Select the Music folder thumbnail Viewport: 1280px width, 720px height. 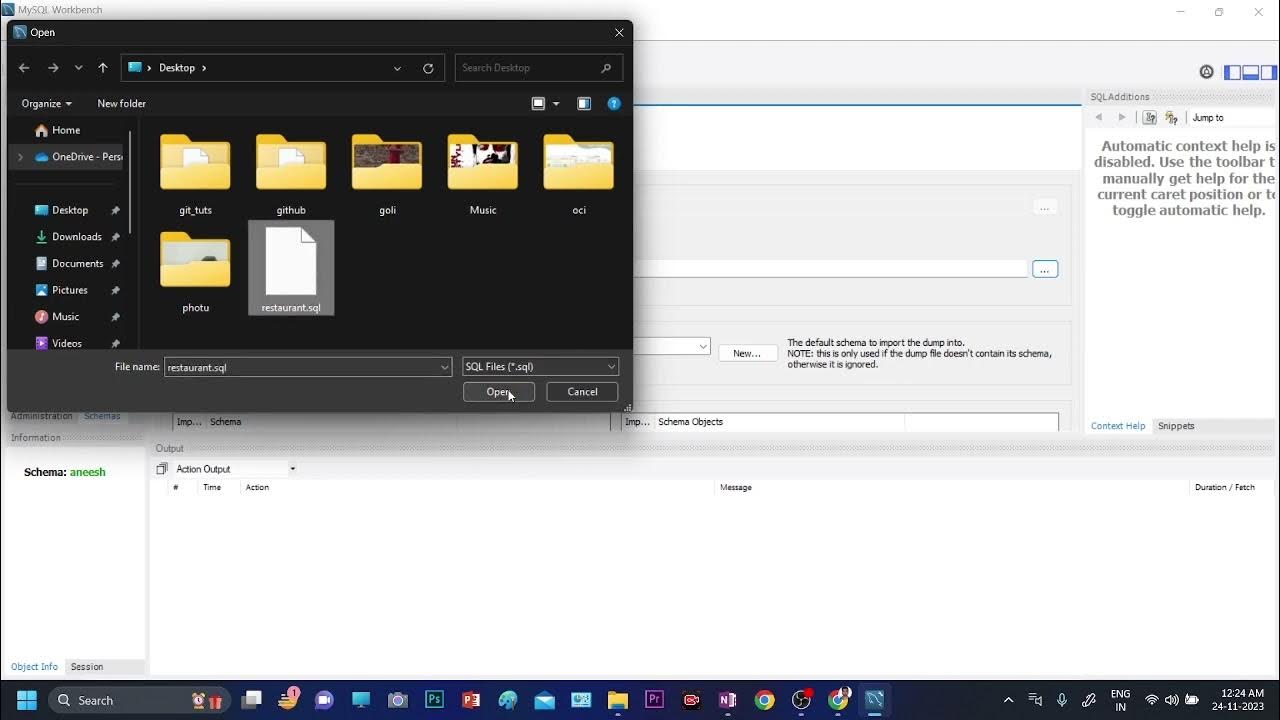pyautogui.click(x=483, y=174)
